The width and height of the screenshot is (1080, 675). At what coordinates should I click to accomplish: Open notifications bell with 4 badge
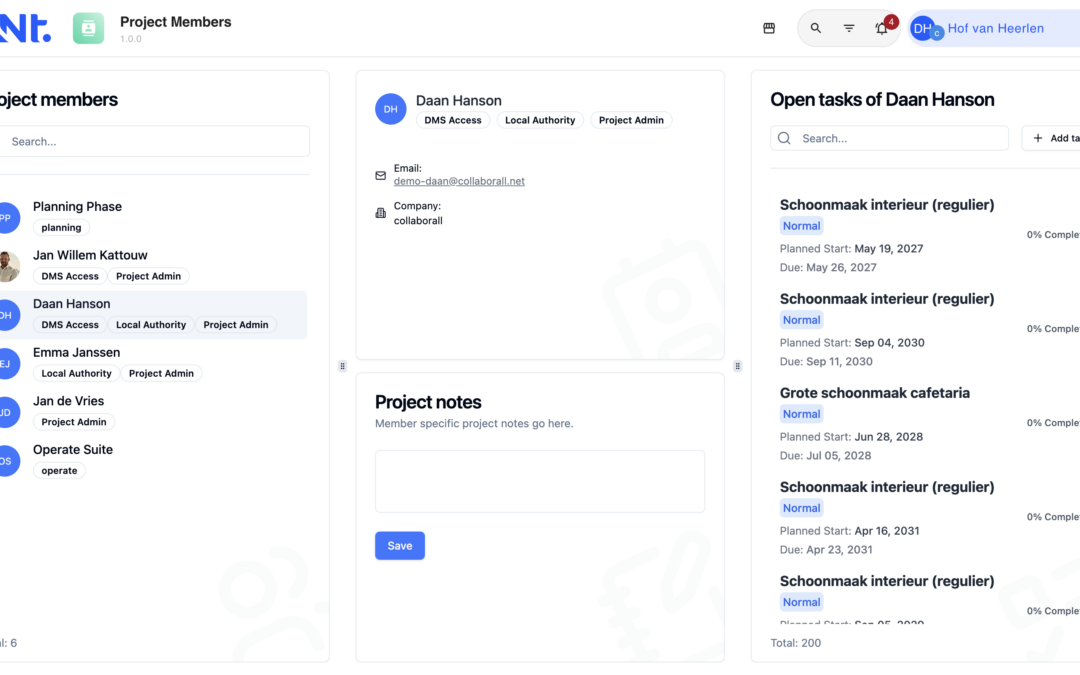[x=882, y=28]
